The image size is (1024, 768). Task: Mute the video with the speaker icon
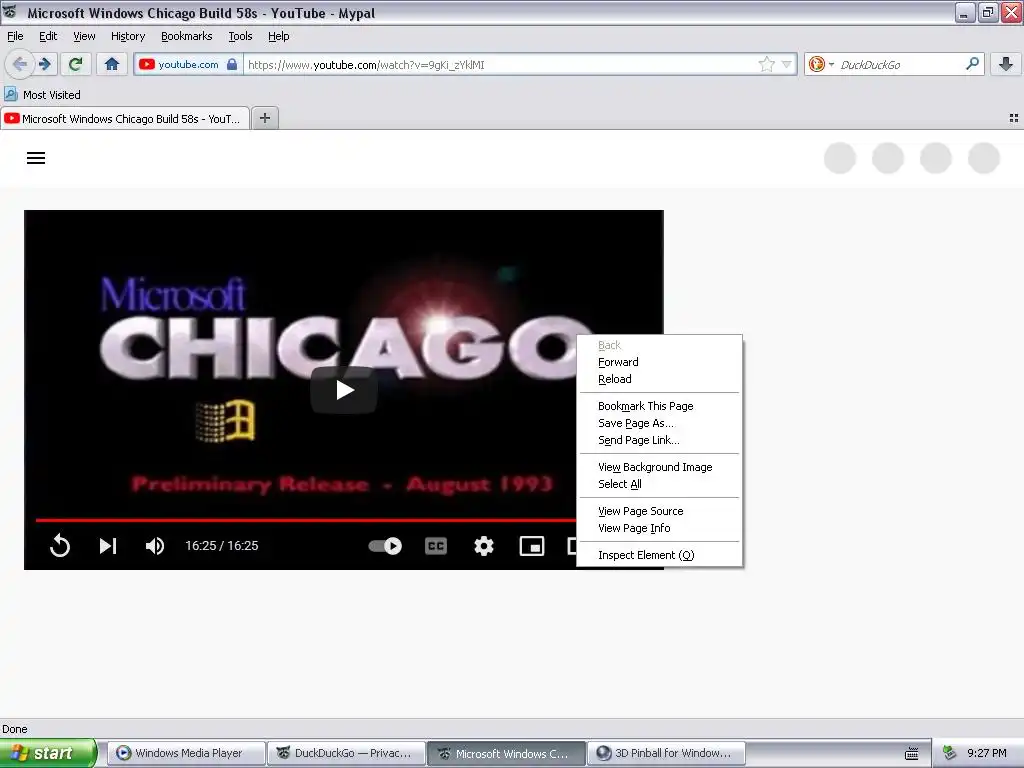(x=155, y=545)
